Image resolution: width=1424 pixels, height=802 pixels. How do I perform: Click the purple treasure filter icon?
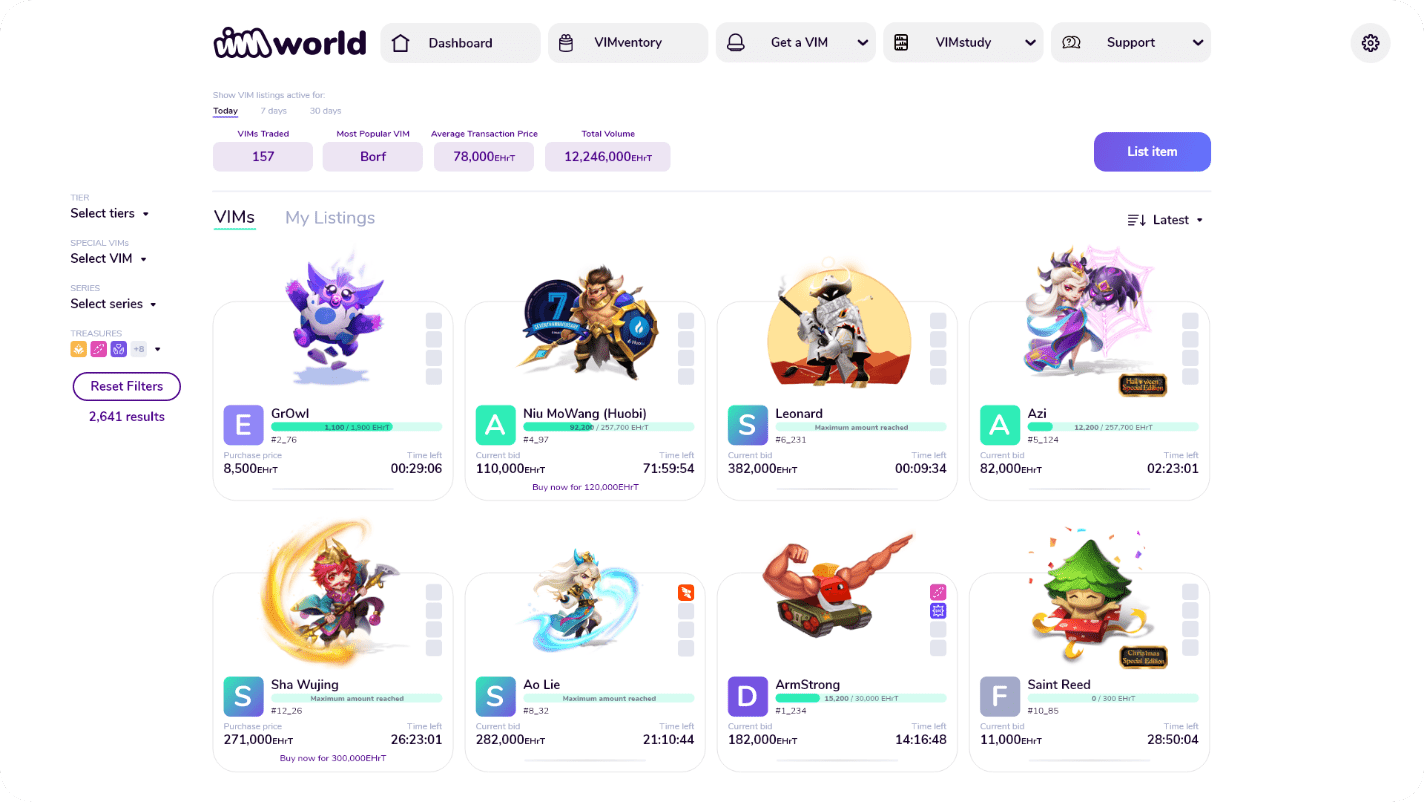pos(118,349)
